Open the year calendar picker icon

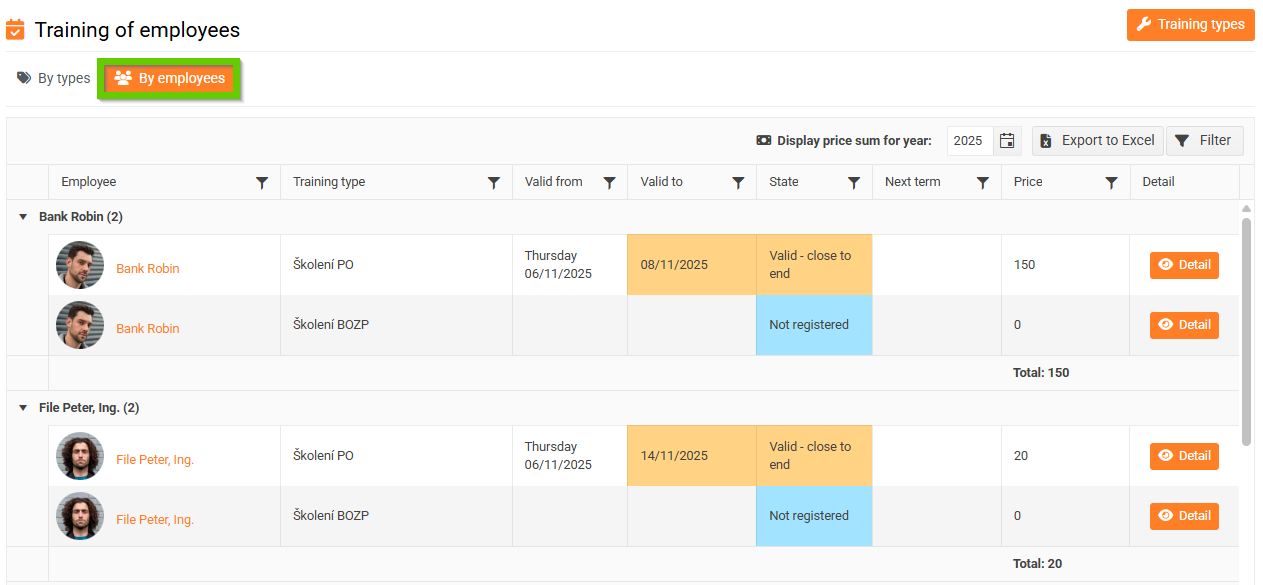coord(1007,141)
